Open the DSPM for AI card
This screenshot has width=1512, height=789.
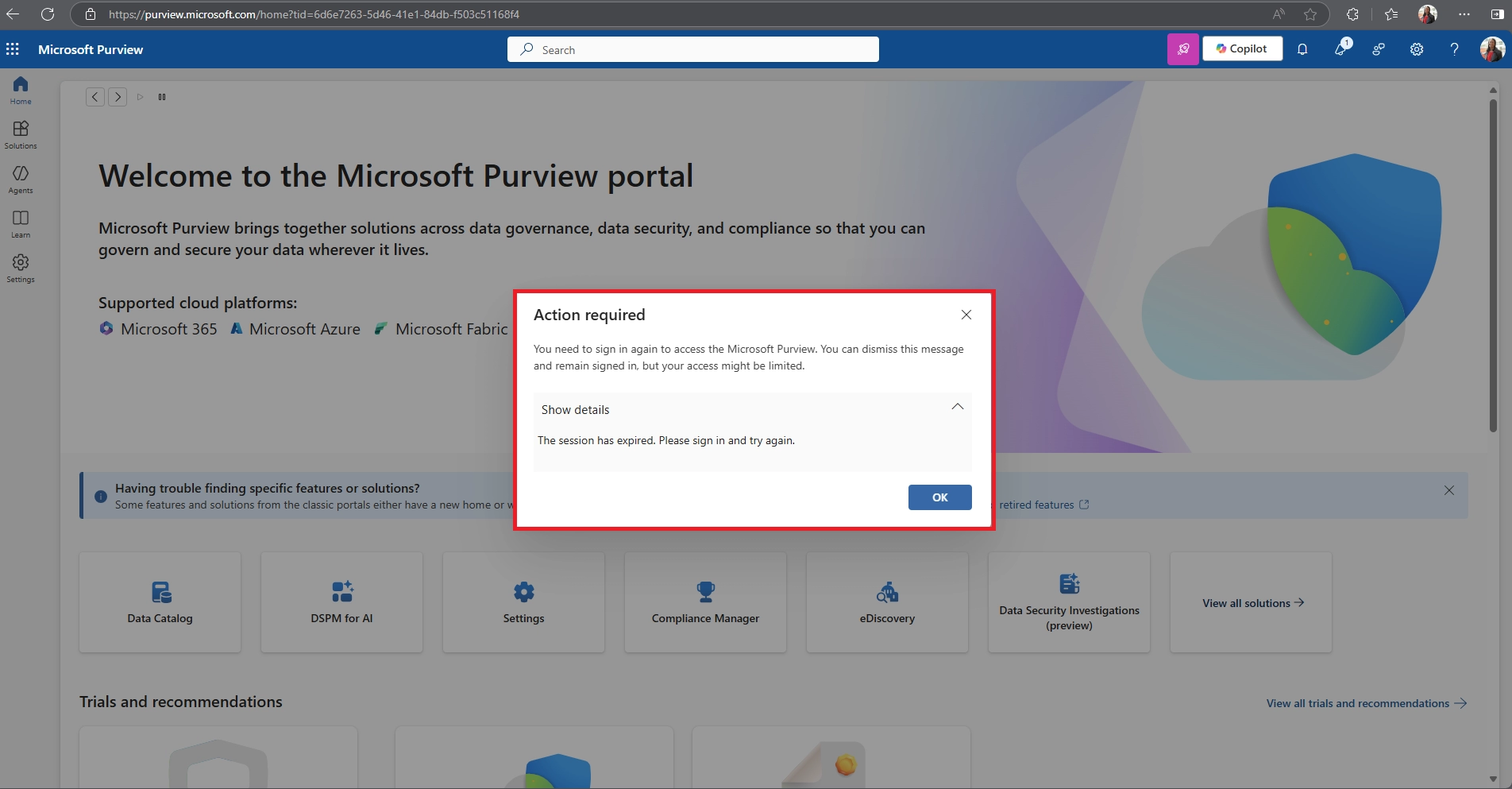coord(341,602)
